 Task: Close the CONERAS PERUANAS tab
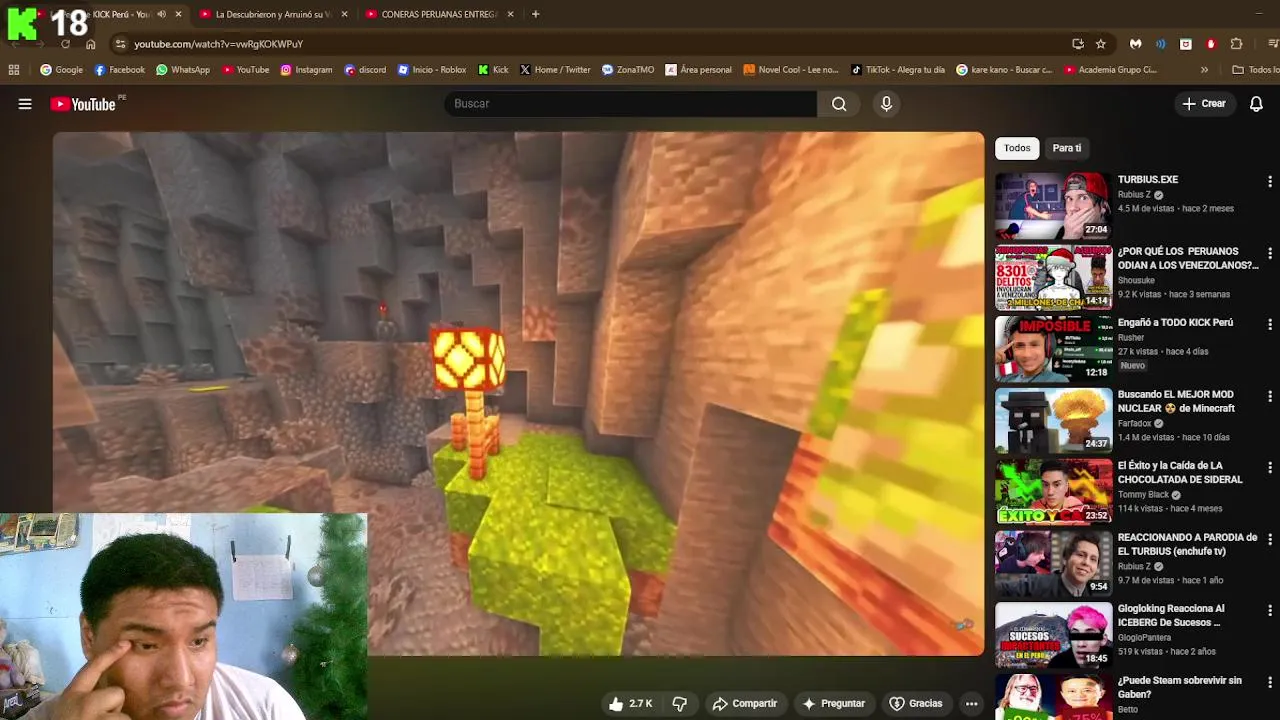[510, 14]
